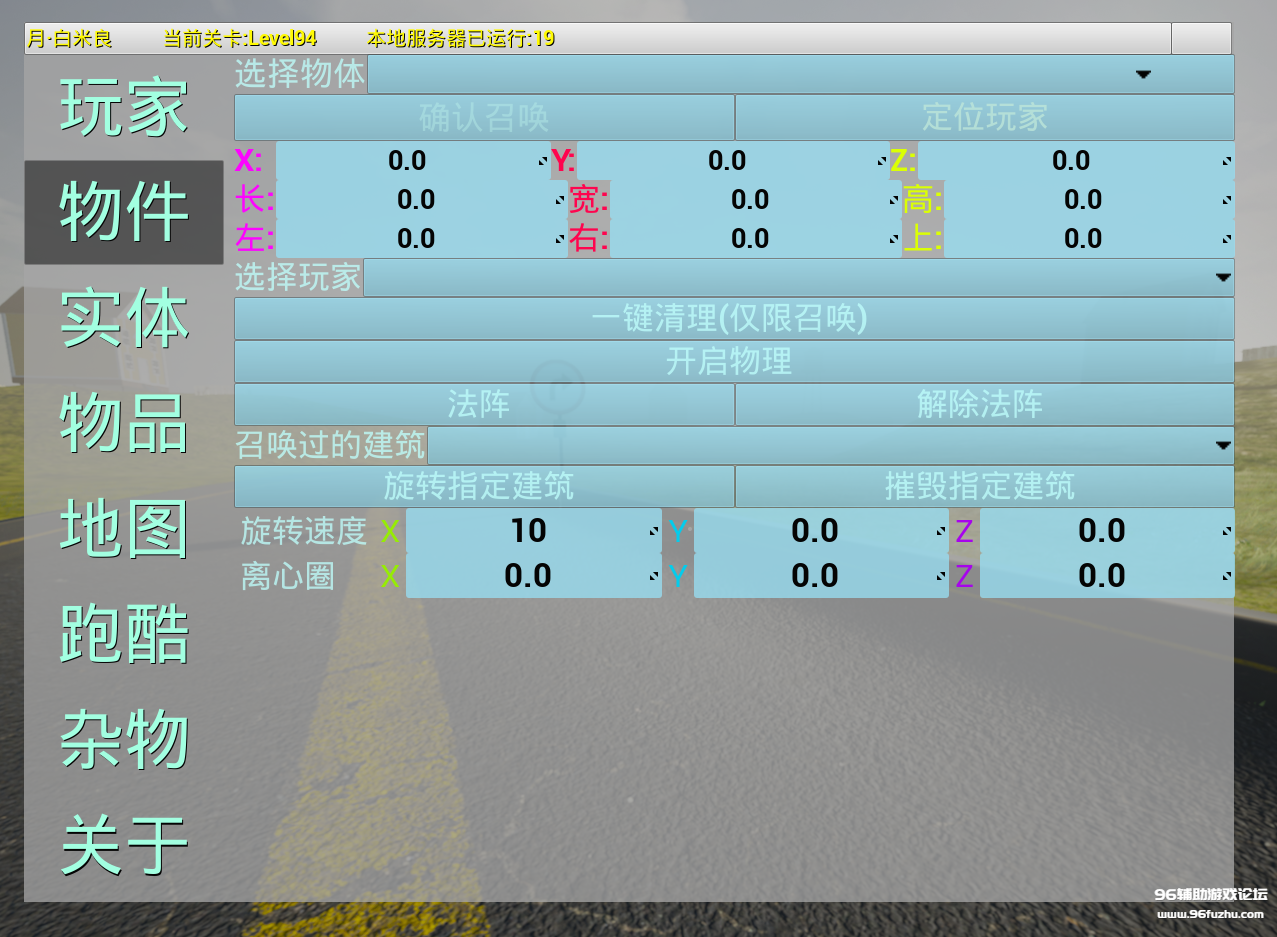Expand the 选择玩家 dropdown
The width and height of the screenshot is (1277, 937).
(x=799, y=278)
